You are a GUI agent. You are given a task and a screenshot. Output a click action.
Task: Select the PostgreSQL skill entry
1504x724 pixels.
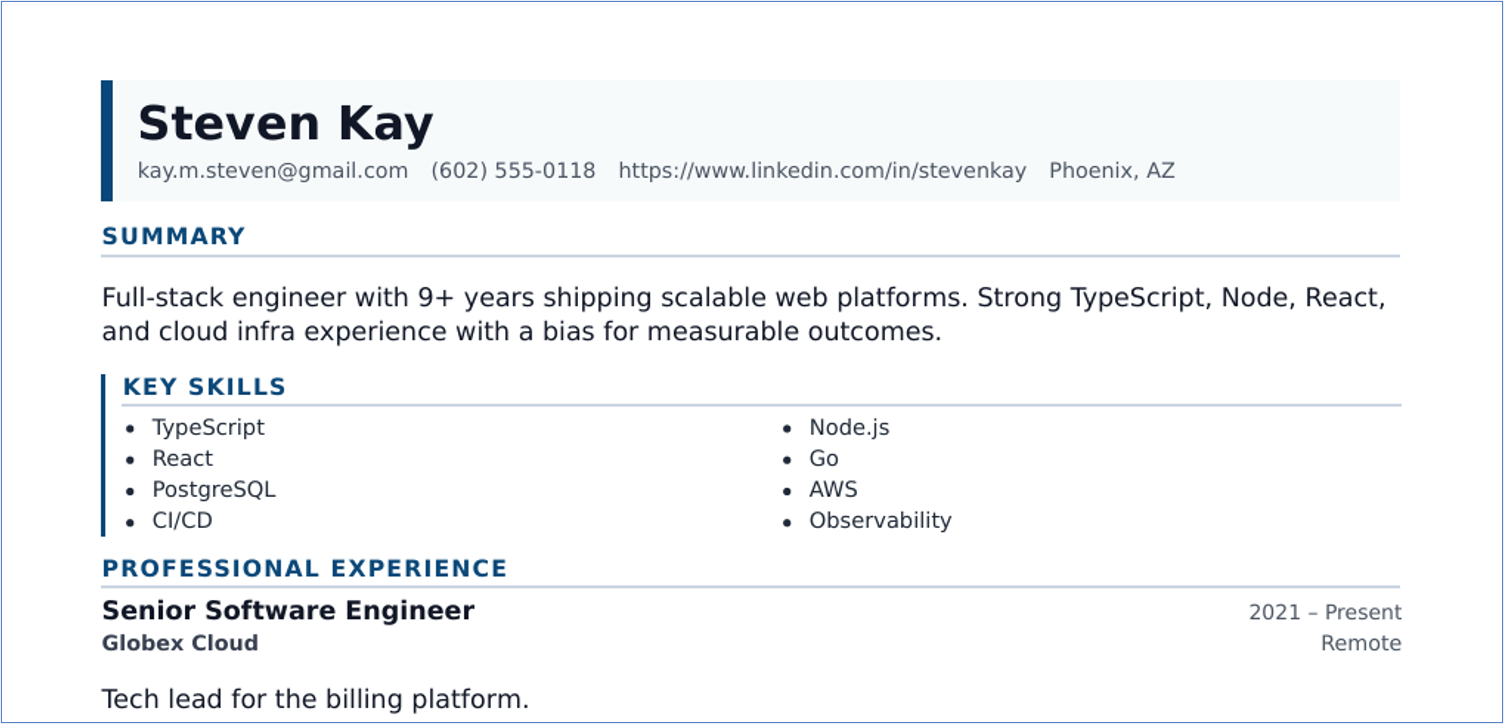[213, 490]
